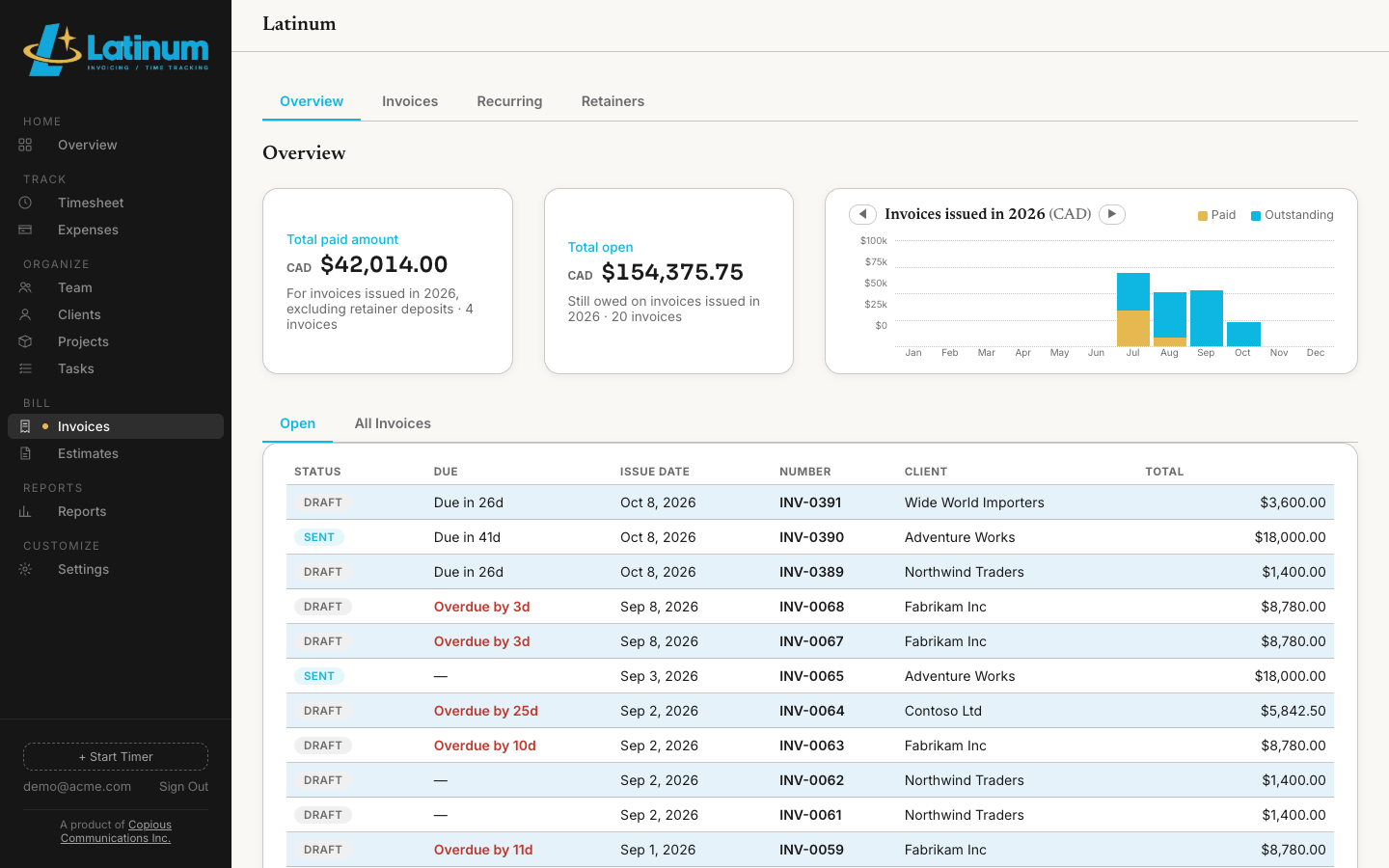Click the Settings gear icon
Viewport: 1389px width, 868px height.
(x=25, y=569)
